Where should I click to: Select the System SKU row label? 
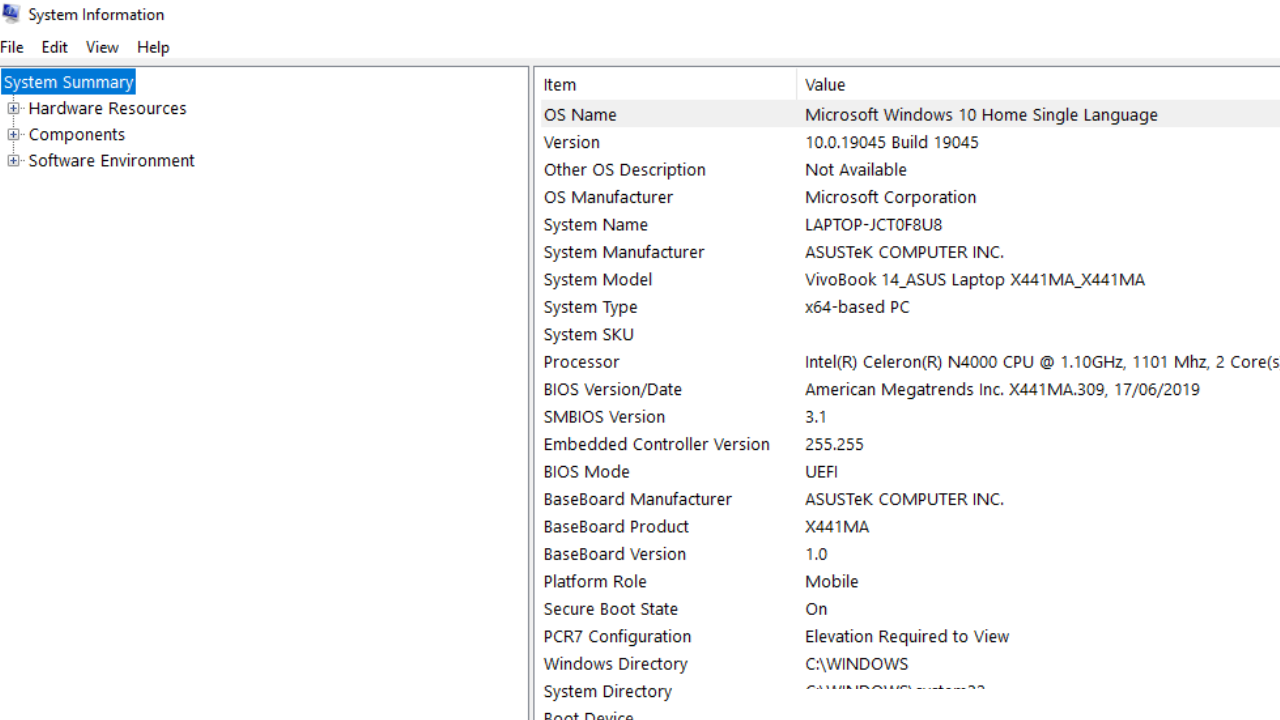pyautogui.click(x=589, y=335)
